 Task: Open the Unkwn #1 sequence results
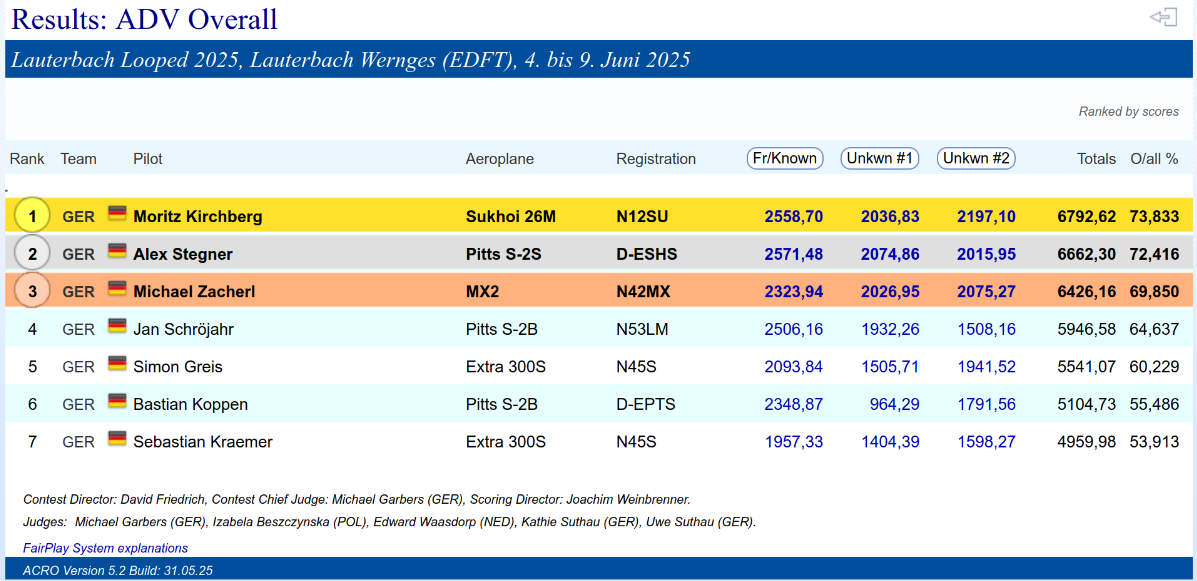(x=880, y=158)
